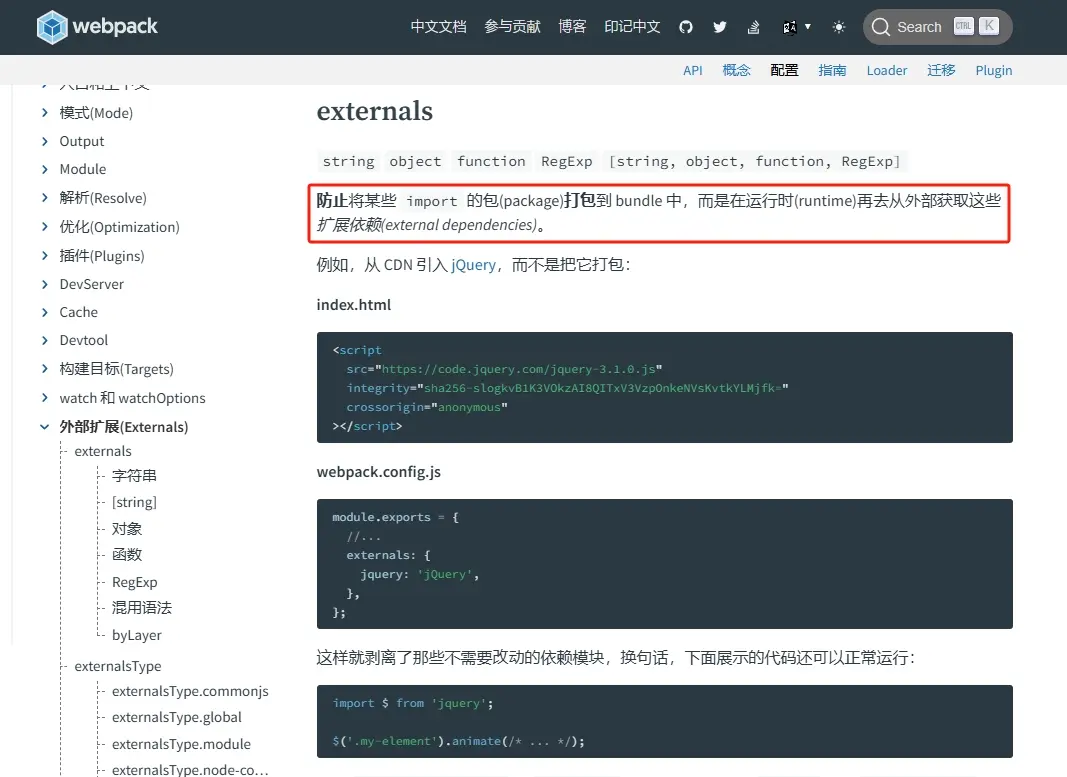Switch to the API tab

click(693, 70)
